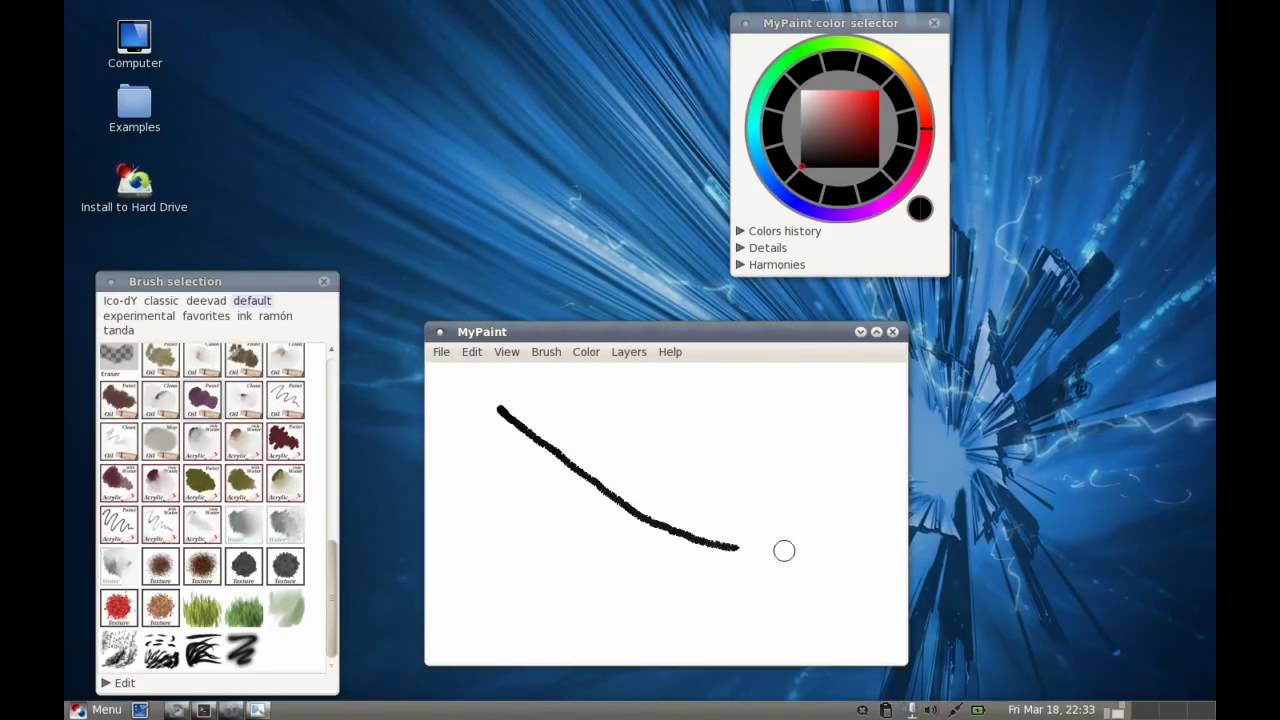
Task: Expand the Colors history section
Action: pyautogui.click(x=778, y=231)
